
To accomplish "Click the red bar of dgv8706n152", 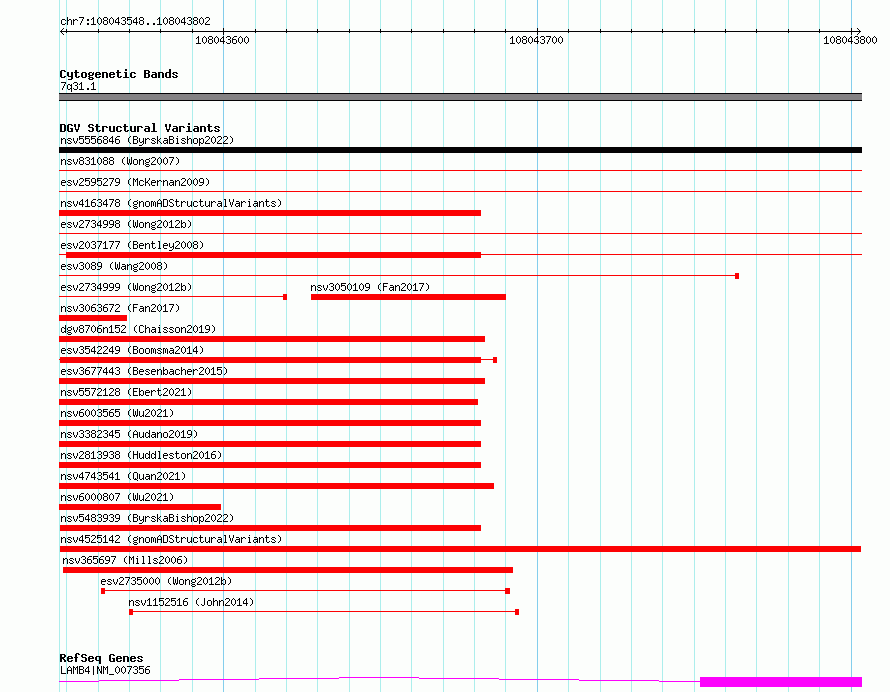I will tap(272, 339).
